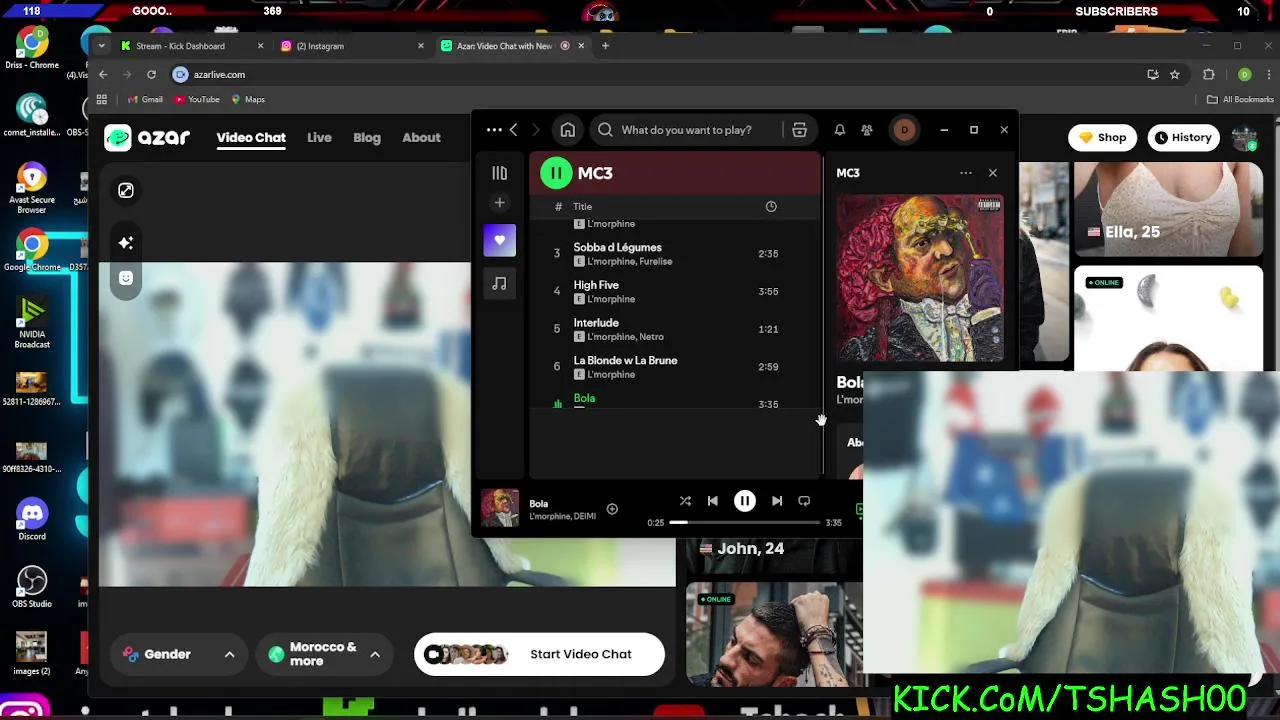Add Bola to Liked Songs
Image resolution: width=1280 pixels, height=720 pixels.
612,509
